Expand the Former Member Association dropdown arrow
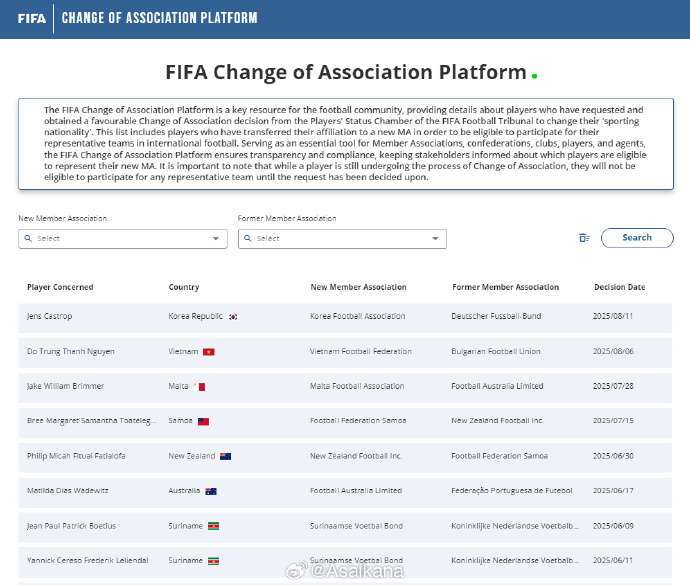The width and height of the screenshot is (690, 585). [435, 239]
